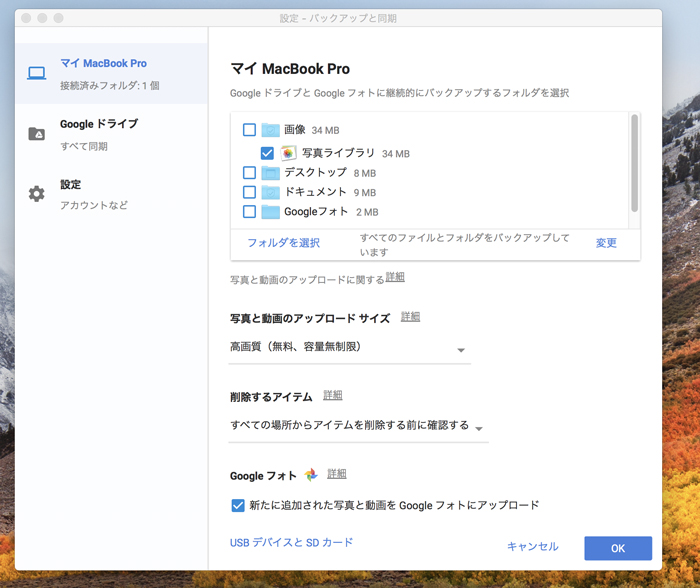Check the デスクトップ checkbox
Viewport: 700px width, 588px height.
(x=249, y=172)
